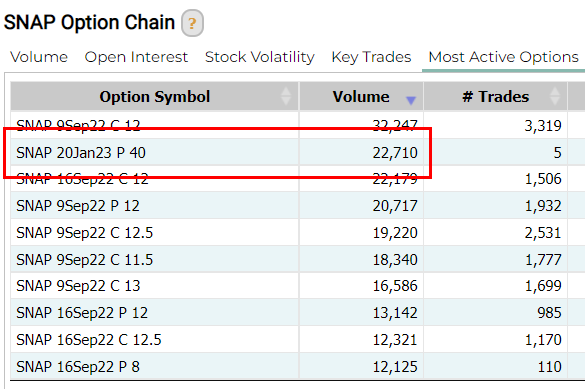Toggle Volume column descending sort arrow
The image size is (585, 389).
point(411,100)
